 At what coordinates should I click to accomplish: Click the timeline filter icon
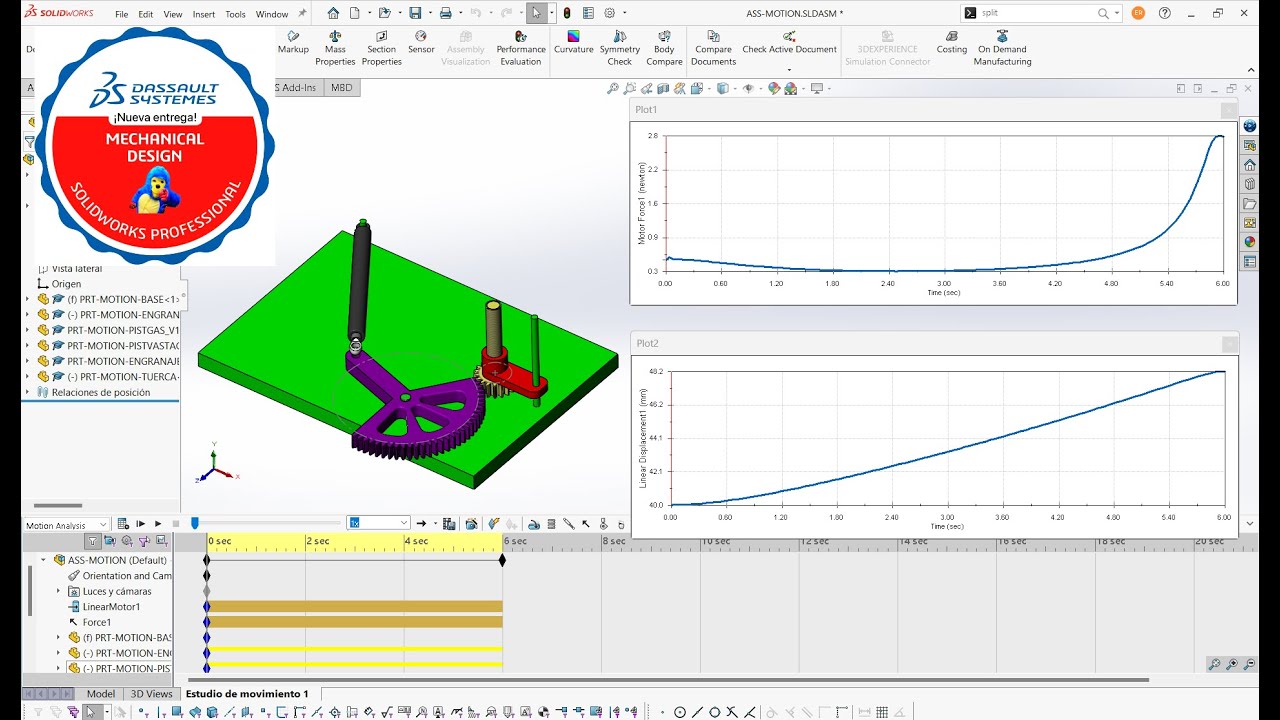[93, 541]
